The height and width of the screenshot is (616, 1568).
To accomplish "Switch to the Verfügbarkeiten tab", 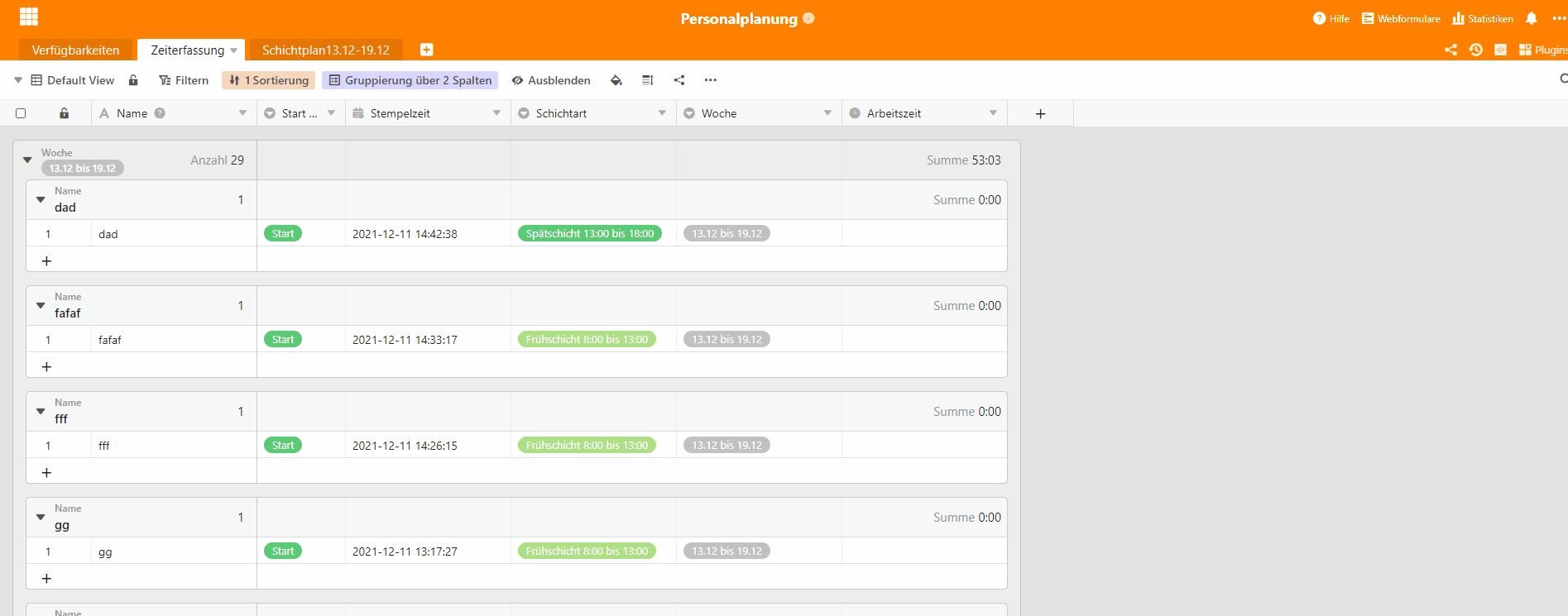I will tap(75, 50).
